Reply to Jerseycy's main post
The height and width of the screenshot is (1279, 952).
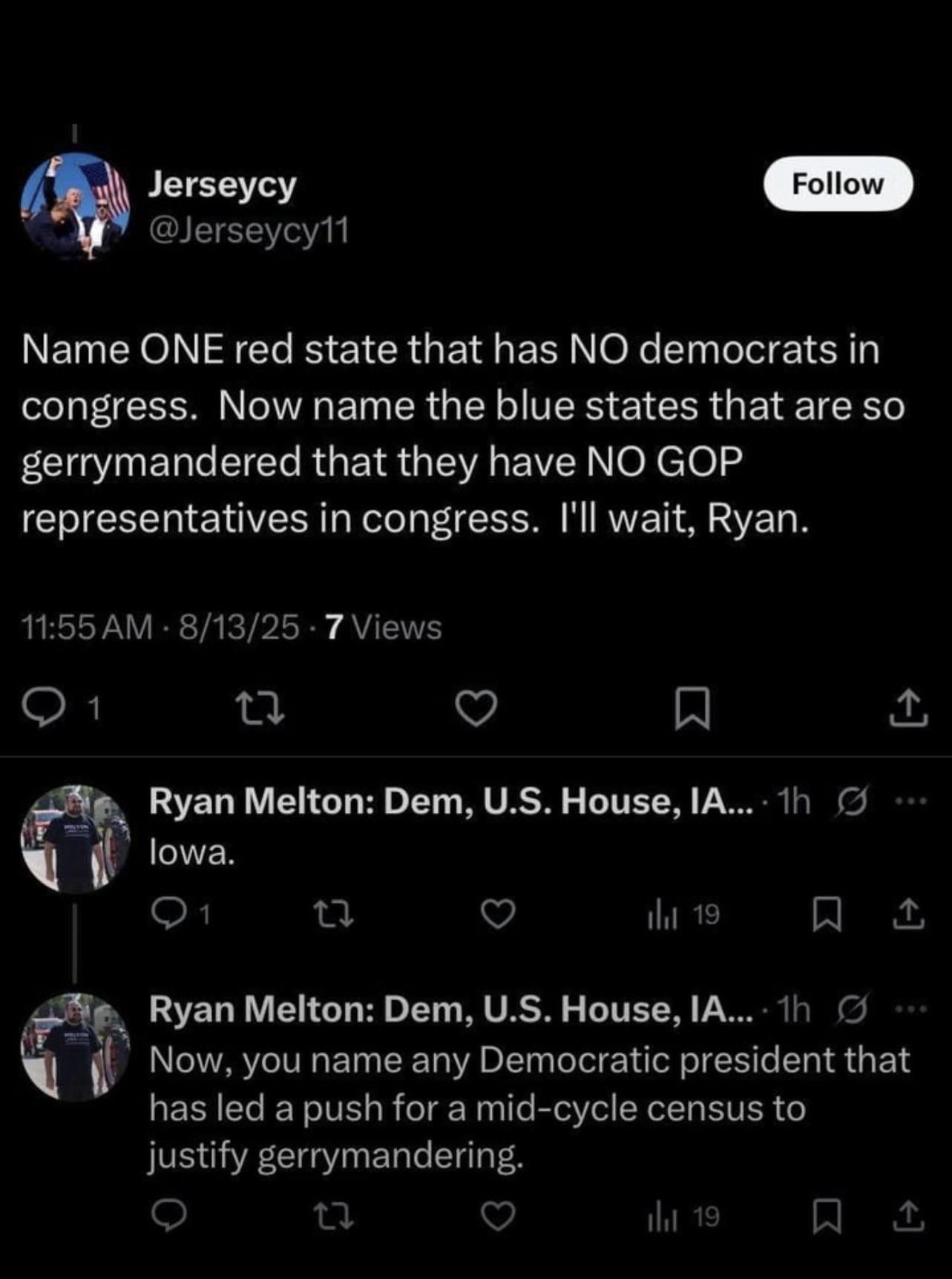43,708
